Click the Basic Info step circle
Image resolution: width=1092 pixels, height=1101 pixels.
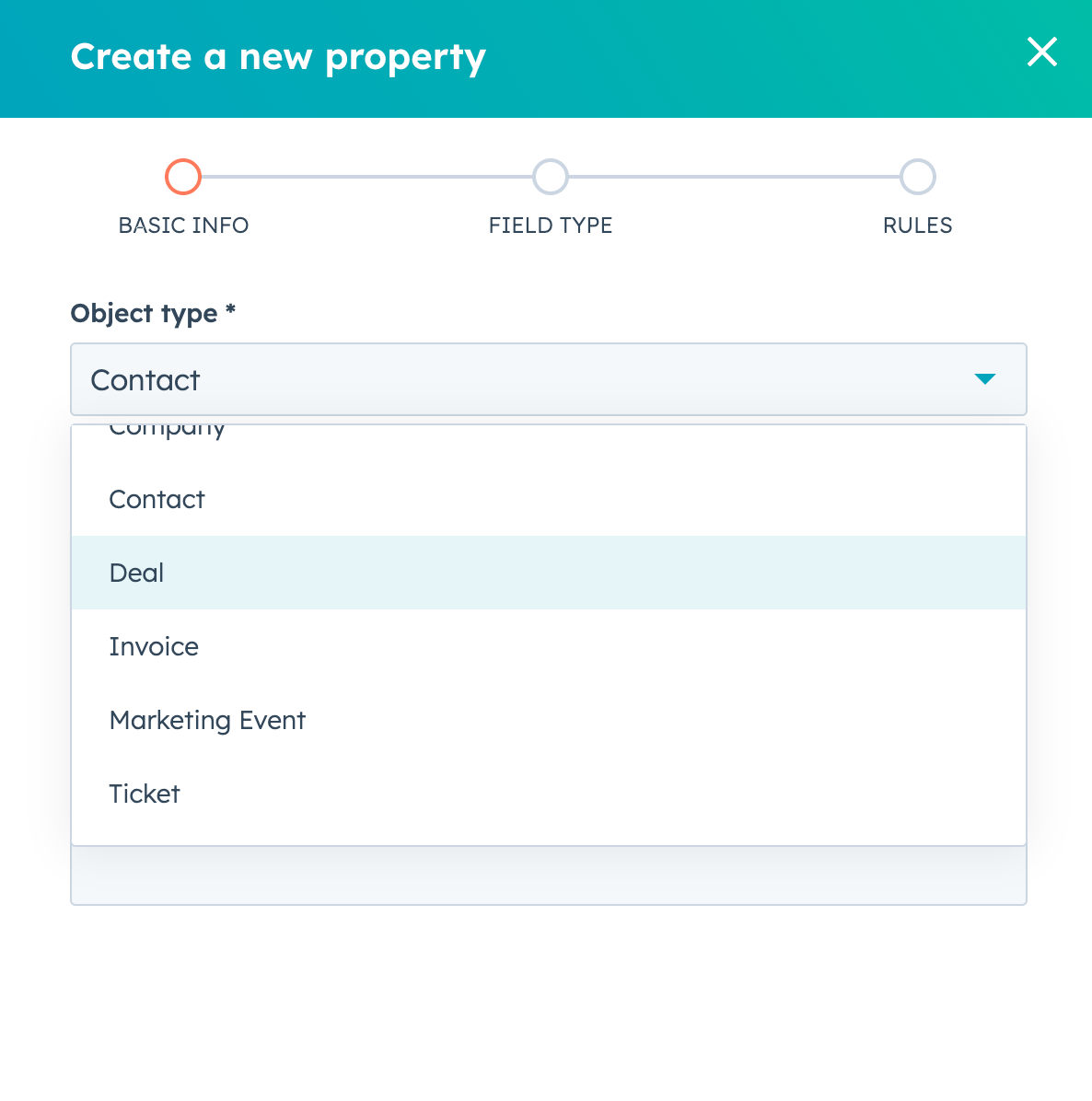(183, 177)
